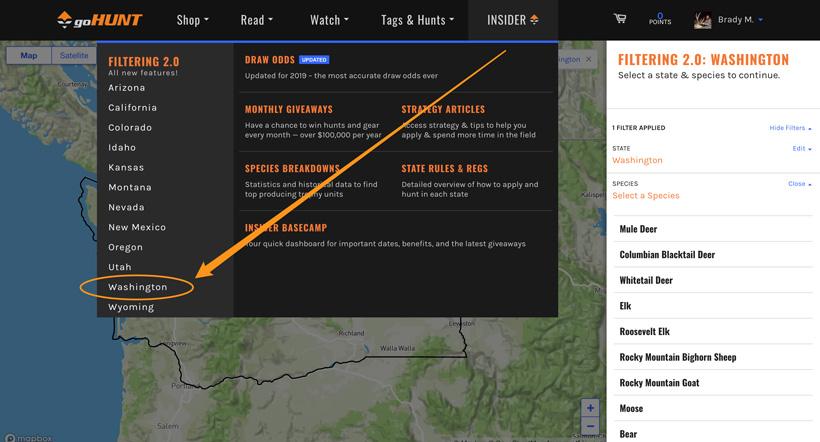Switch map to Satellite view

coord(74,55)
